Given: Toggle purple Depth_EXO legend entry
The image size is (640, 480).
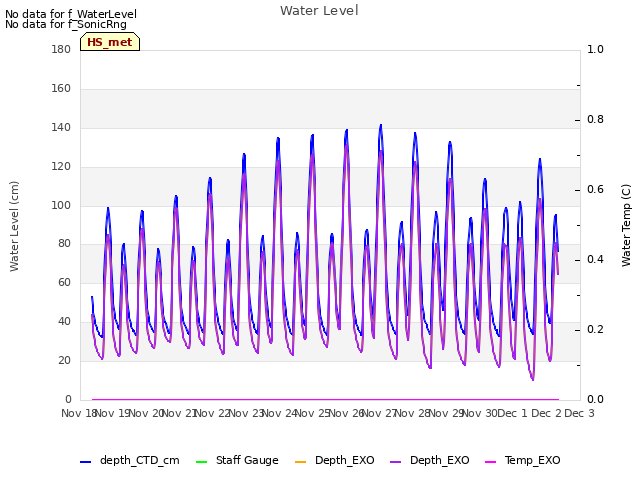Looking at the screenshot, I should coord(429,460).
